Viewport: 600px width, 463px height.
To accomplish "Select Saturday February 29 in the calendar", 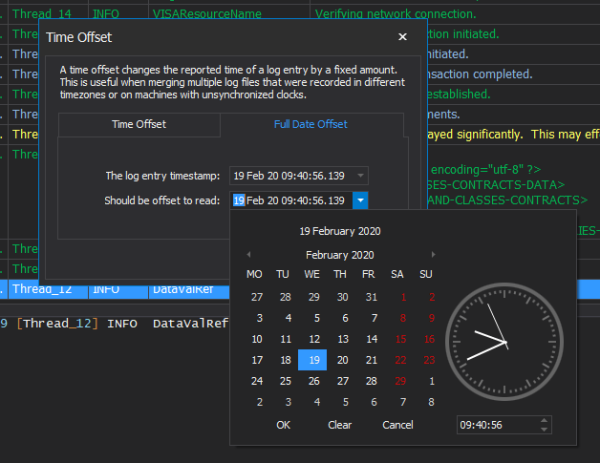I will [400, 381].
